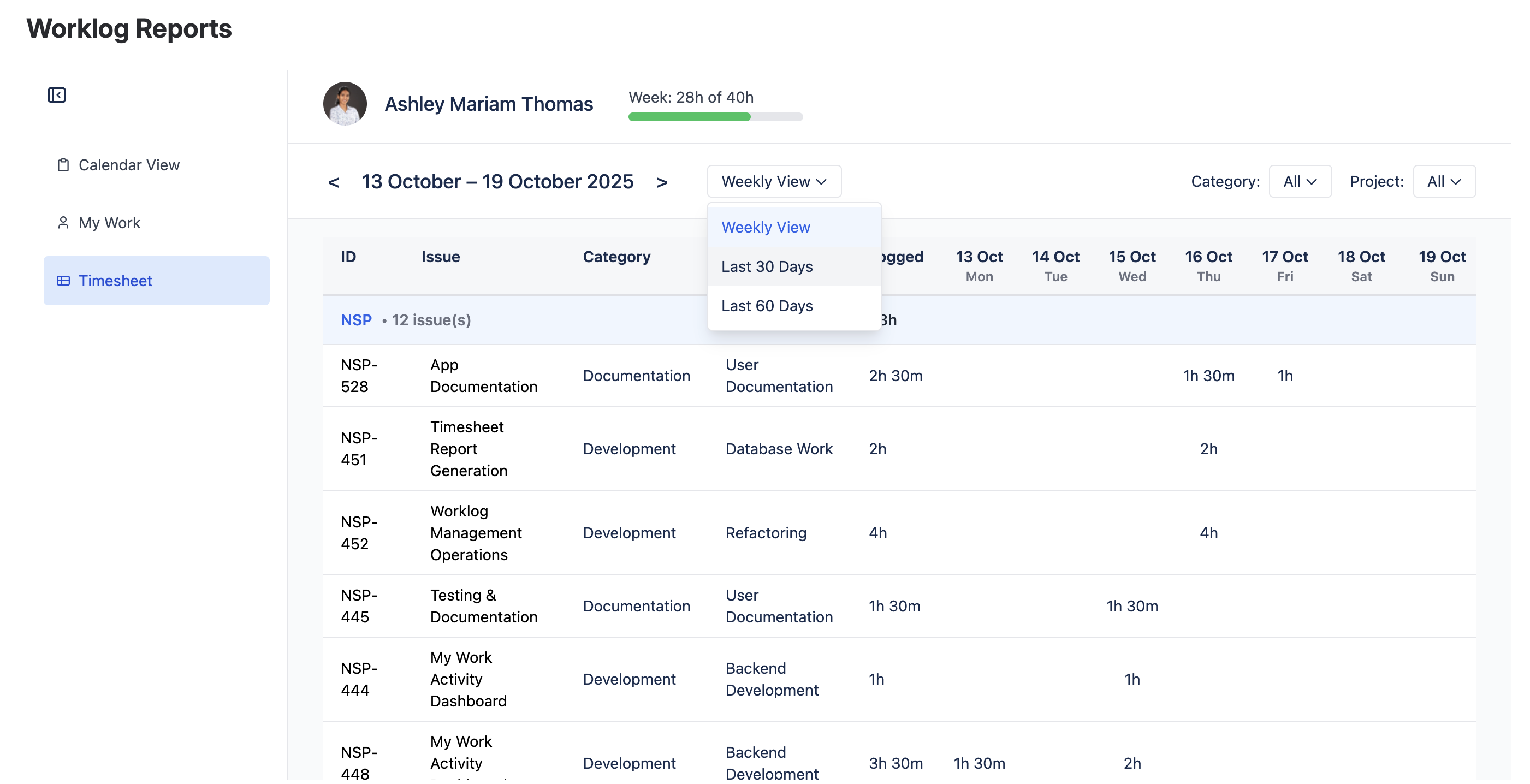Open the Weekly View dropdown
1530x784 pixels.
[773, 182]
